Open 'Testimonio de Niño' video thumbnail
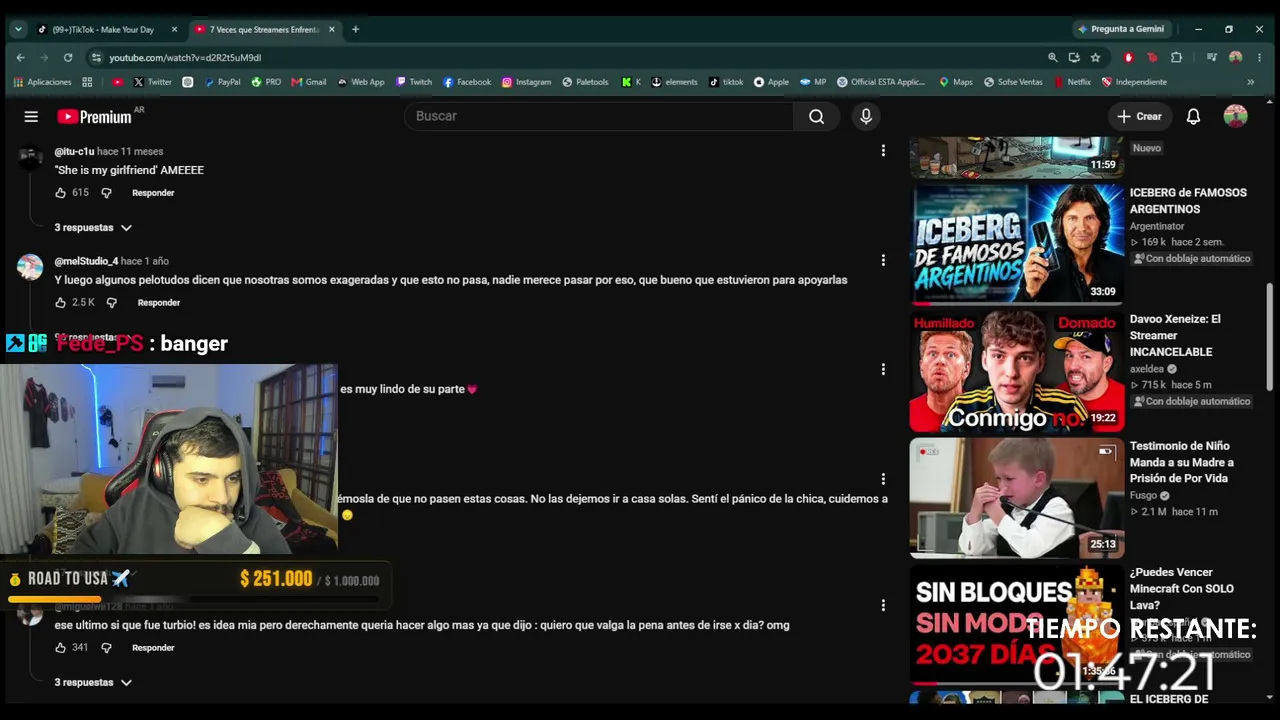Viewport: 1280px width, 720px height. click(x=1017, y=498)
